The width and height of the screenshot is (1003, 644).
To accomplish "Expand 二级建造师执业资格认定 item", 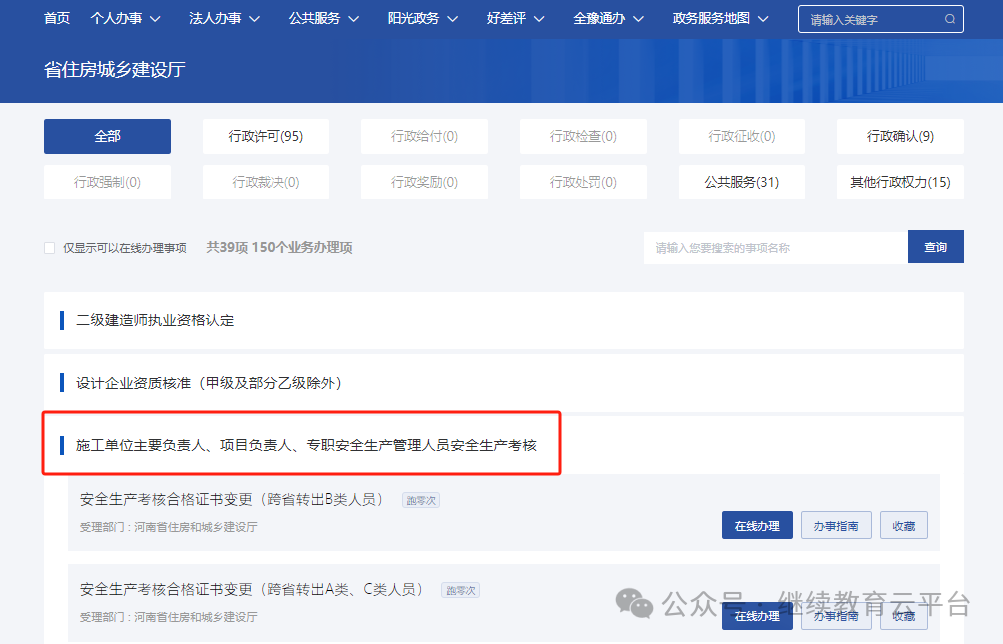I will 503,320.
